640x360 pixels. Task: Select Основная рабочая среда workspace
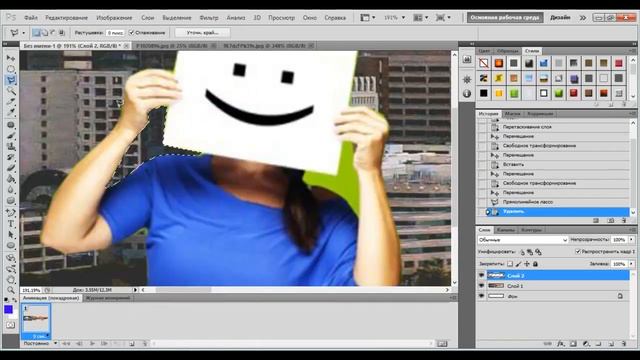[505, 18]
